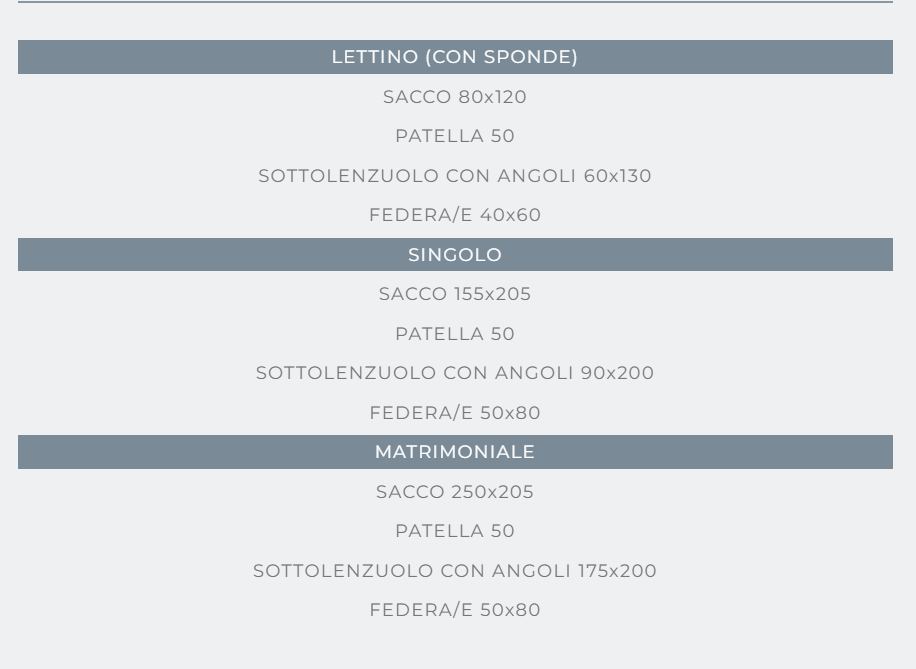Click the 60x130 dimension value
The image size is (916, 669).
[x=617, y=175]
